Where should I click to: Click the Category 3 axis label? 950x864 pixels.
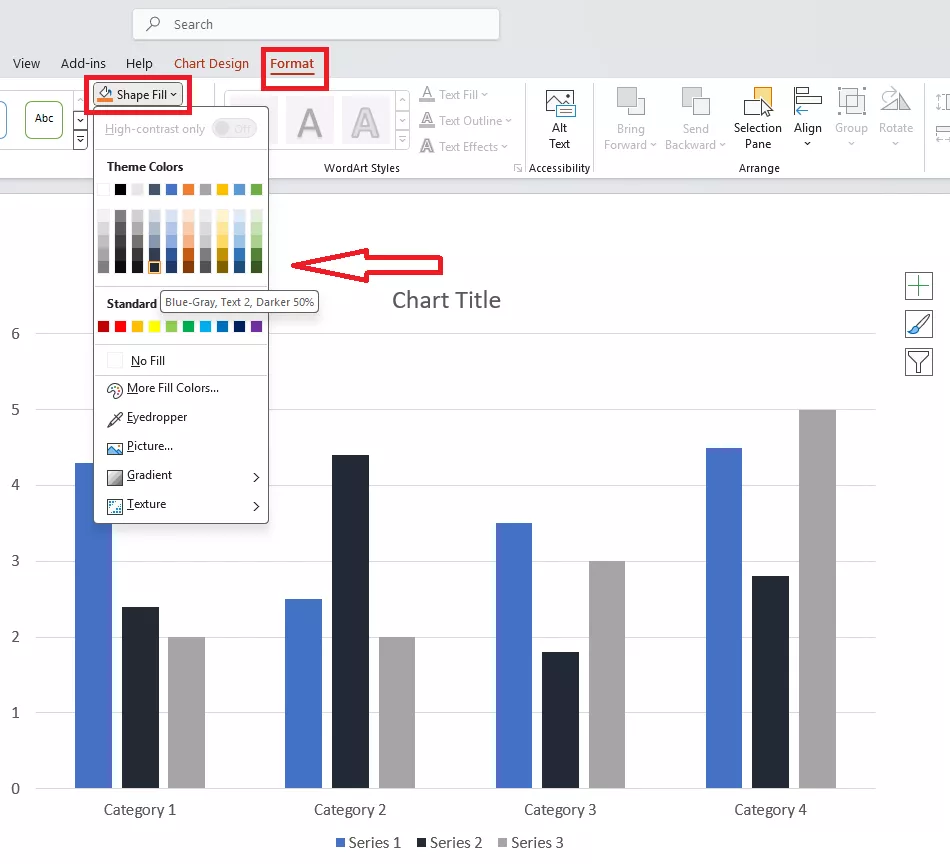pyautogui.click(x=560, y=810)
